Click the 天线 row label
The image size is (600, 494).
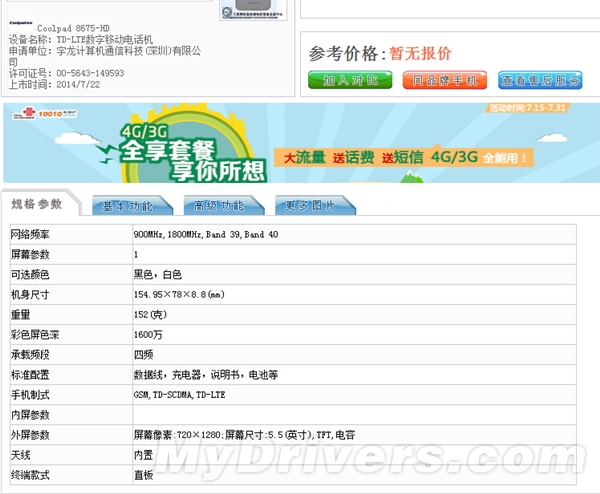21,455
